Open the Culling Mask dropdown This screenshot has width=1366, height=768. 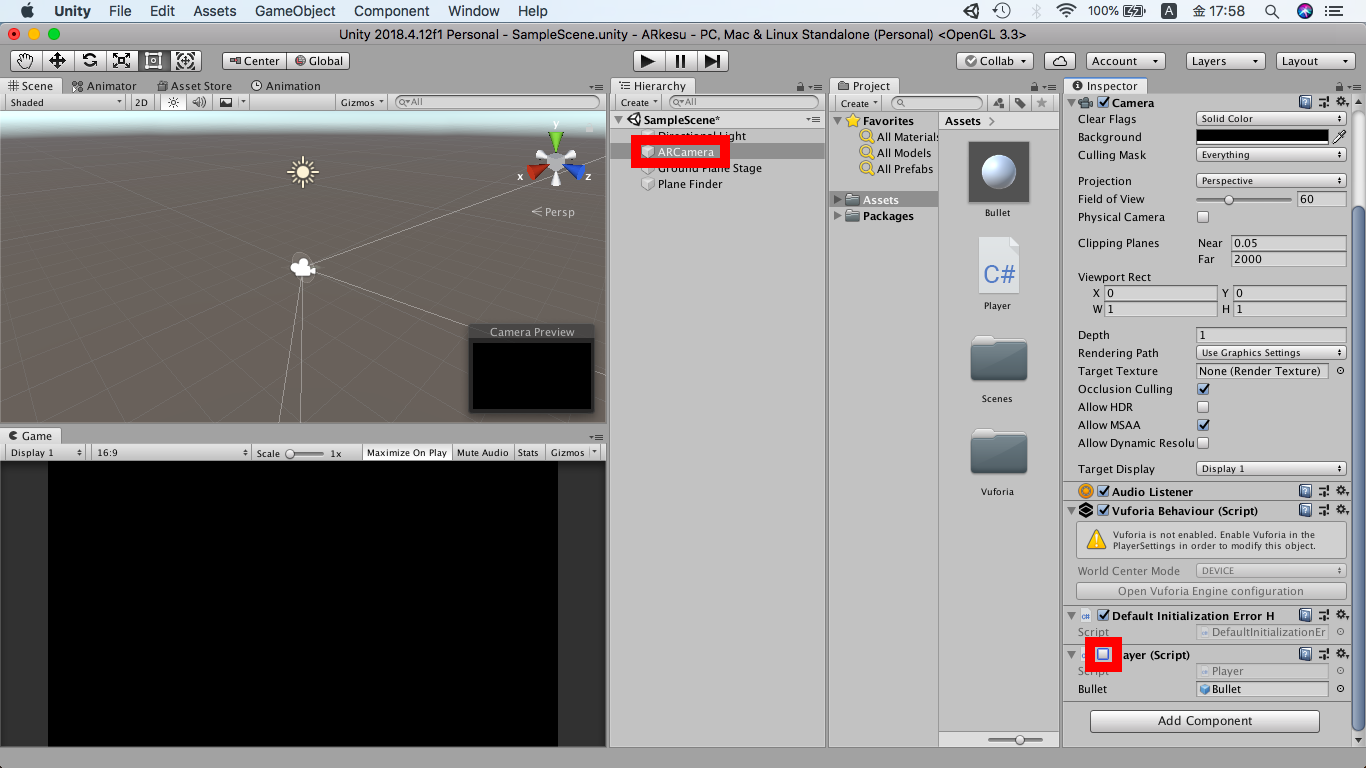pyautogui.click(x=1271, y=155)
